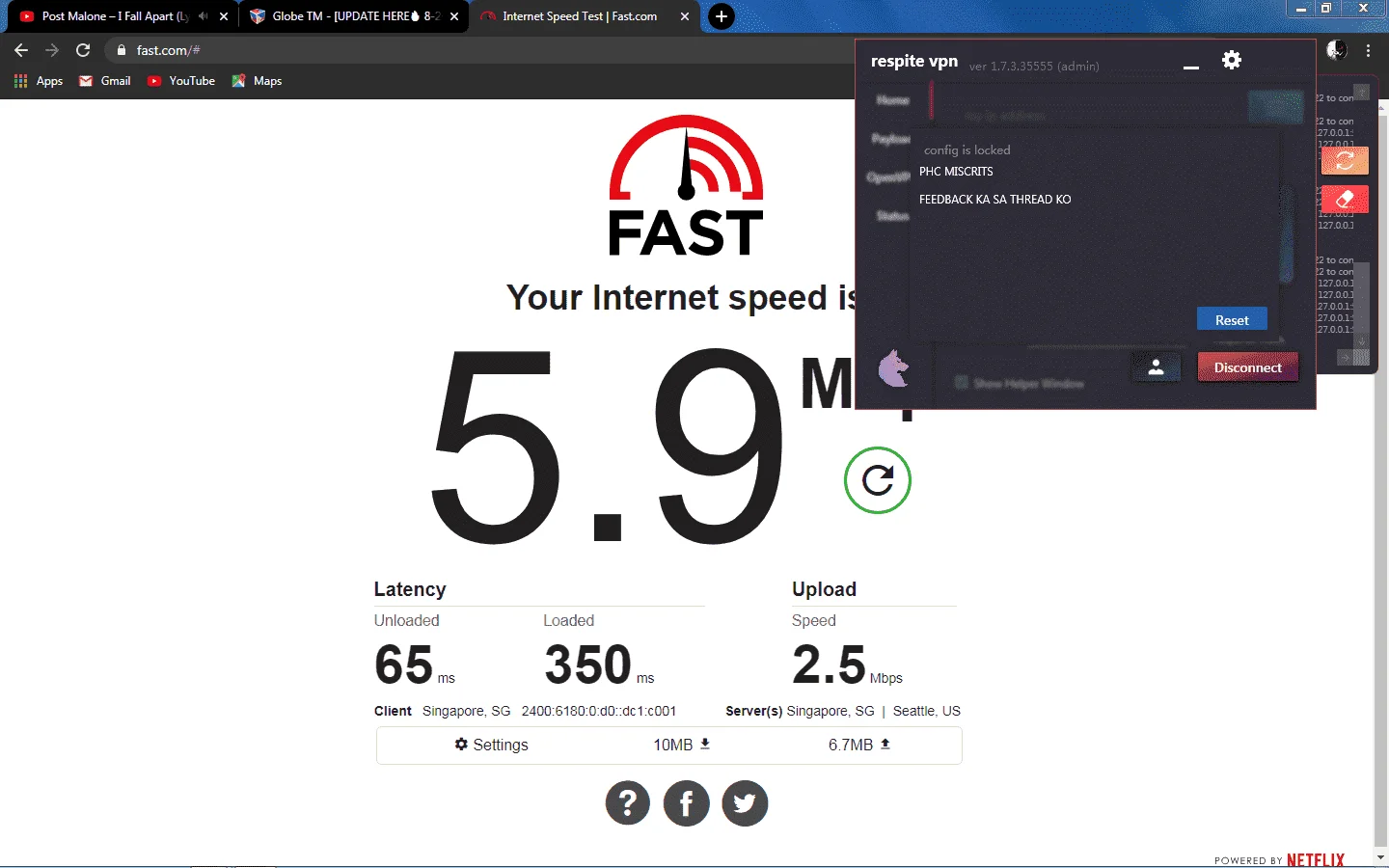Viewport: 1389px width, 868px height.
Task: Click the site lock icon in address bar
Action: pos(121,50)
